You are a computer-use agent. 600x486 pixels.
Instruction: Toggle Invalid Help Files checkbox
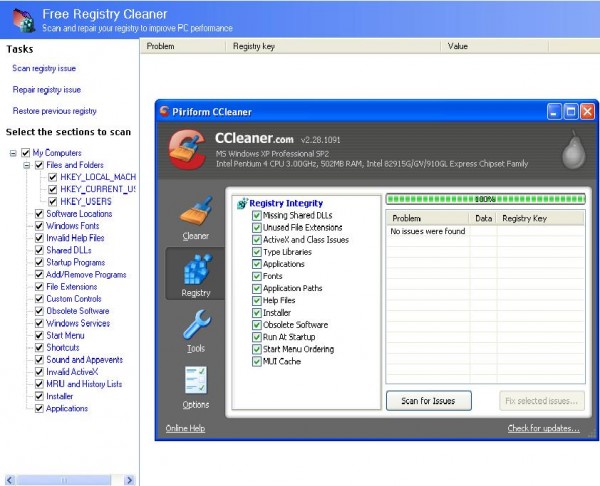pyautogui.click(x=39, y=238)
